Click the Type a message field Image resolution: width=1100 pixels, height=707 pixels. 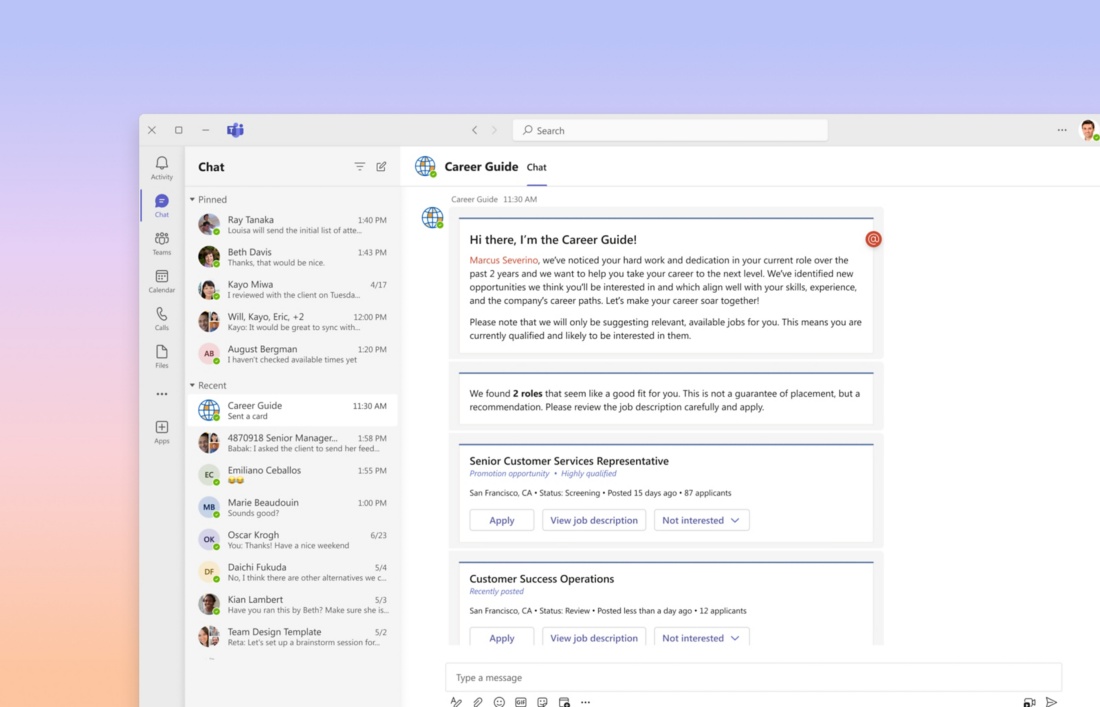click(x=753, y=678)
